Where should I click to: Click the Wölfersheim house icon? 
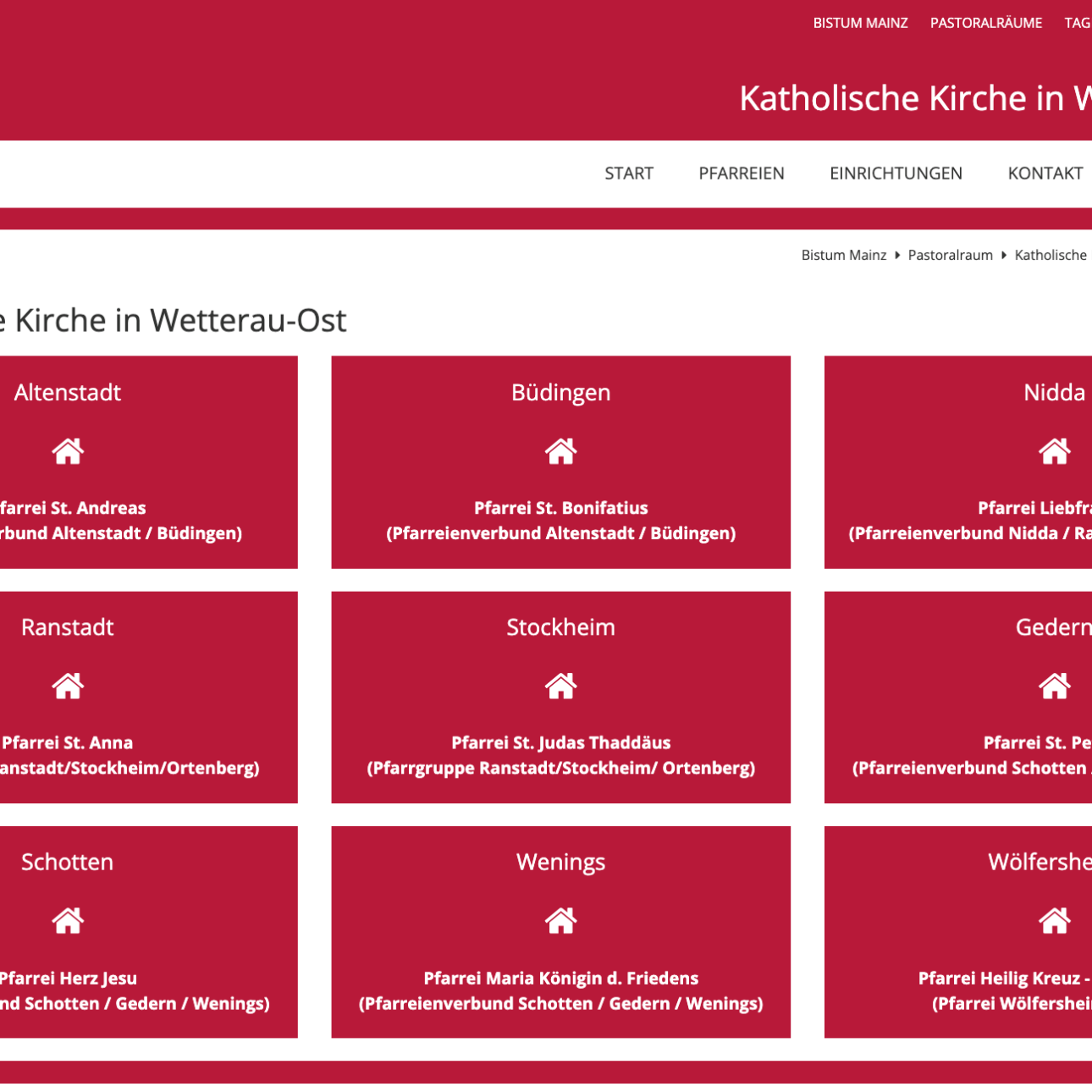tap(1055, 920)
